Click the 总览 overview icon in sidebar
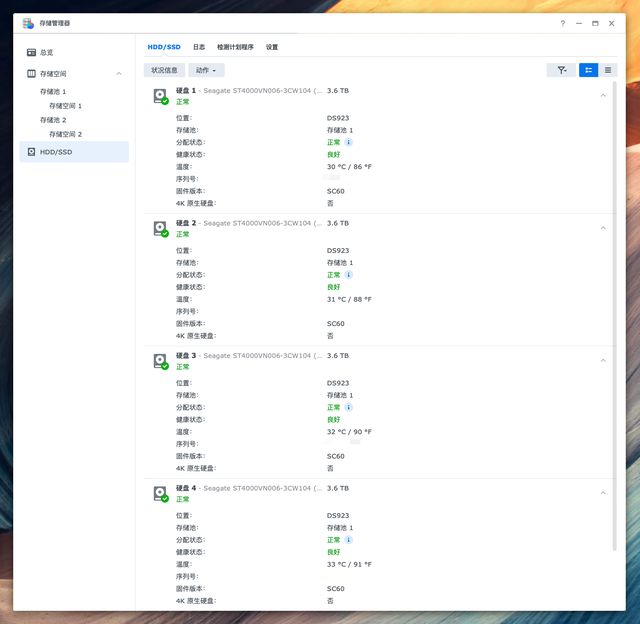Viewport: 640px width, 624px height. click(x=32, y=52)
